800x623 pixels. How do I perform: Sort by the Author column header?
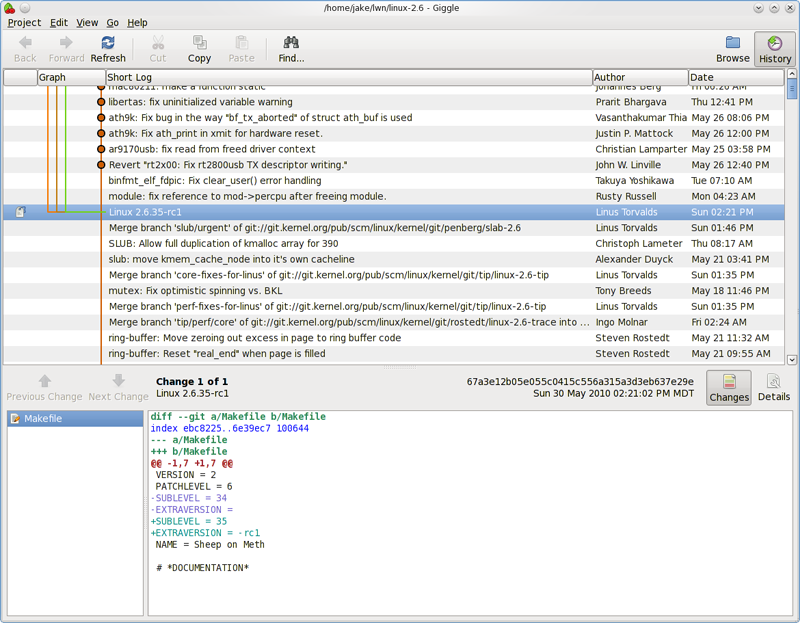640,77
